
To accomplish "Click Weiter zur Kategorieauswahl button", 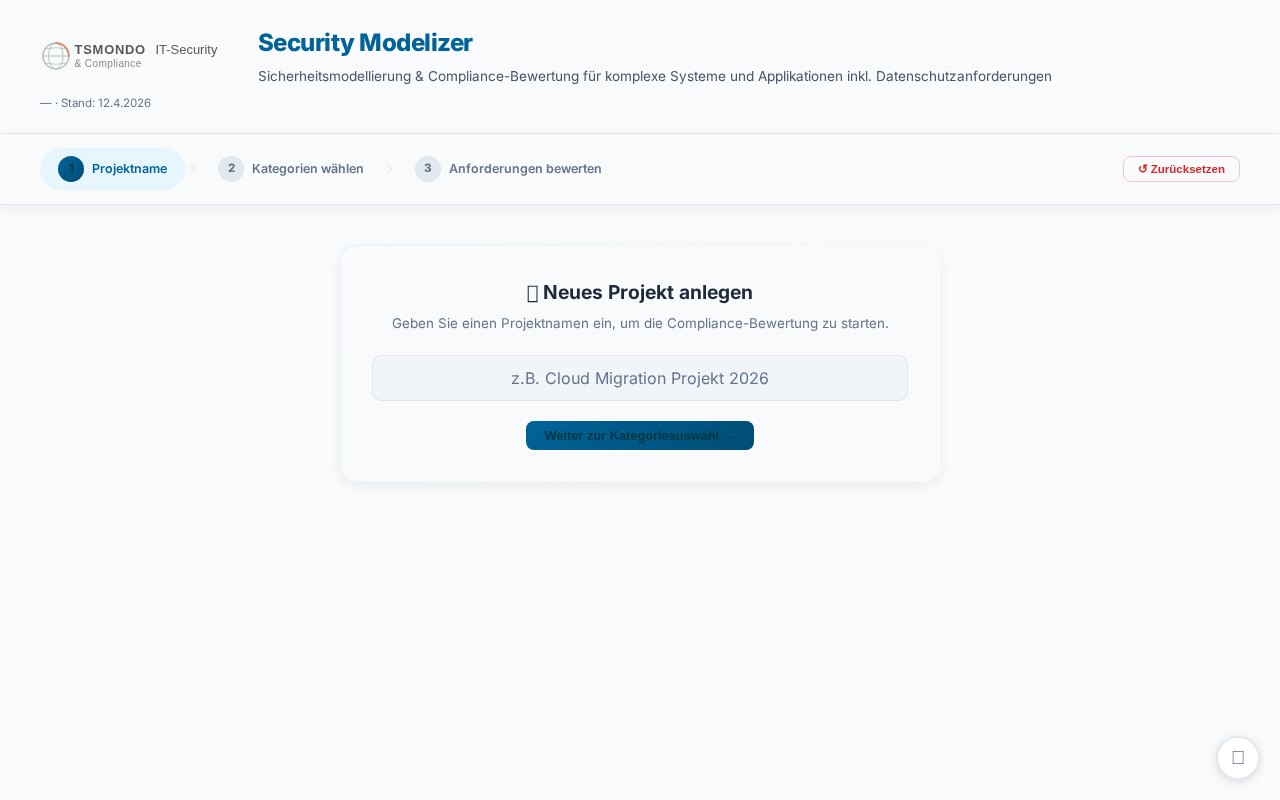I will point(640,436).
